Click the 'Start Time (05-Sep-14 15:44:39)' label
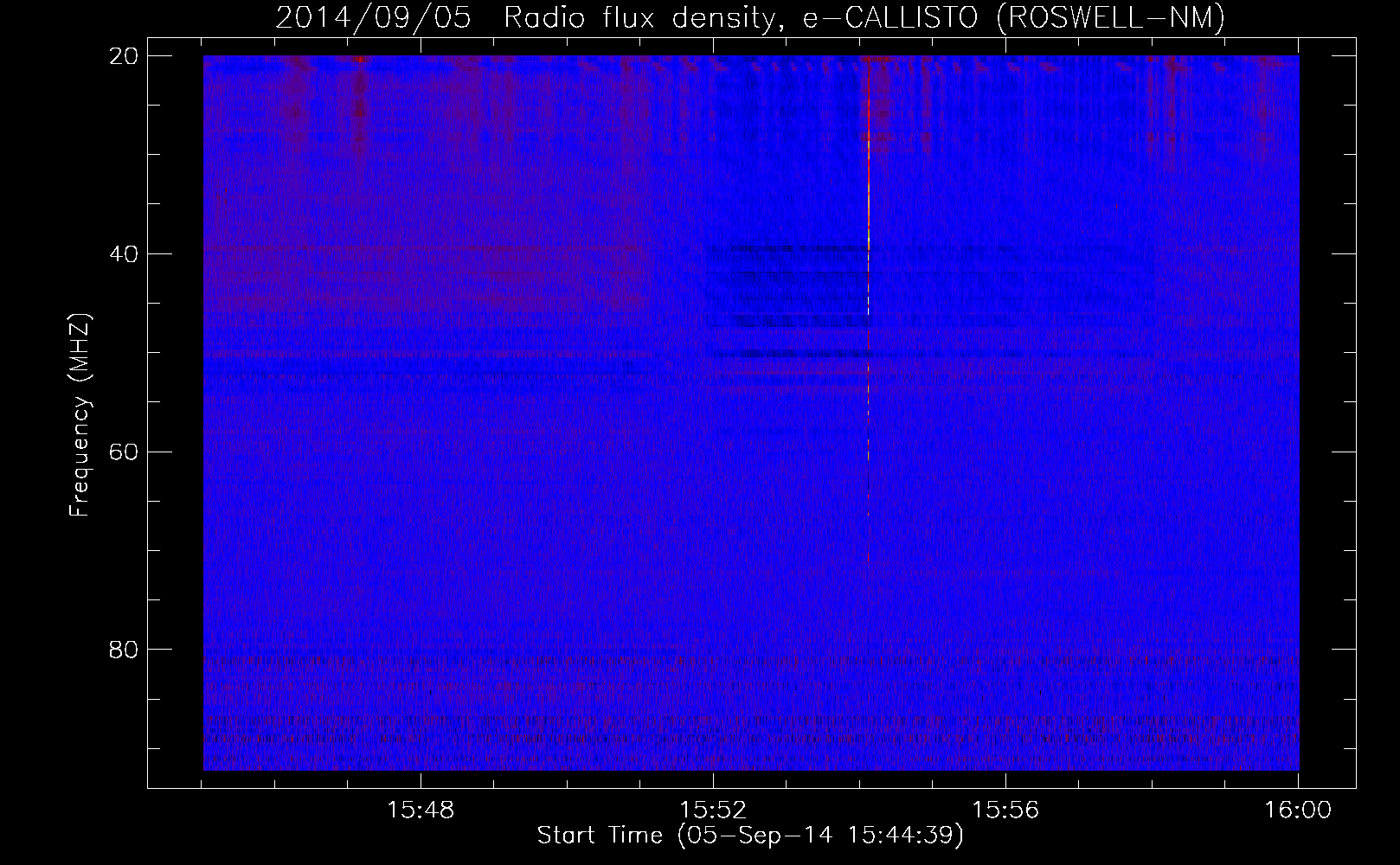The width and height of the screenshot is (1400, 865). 750,836
